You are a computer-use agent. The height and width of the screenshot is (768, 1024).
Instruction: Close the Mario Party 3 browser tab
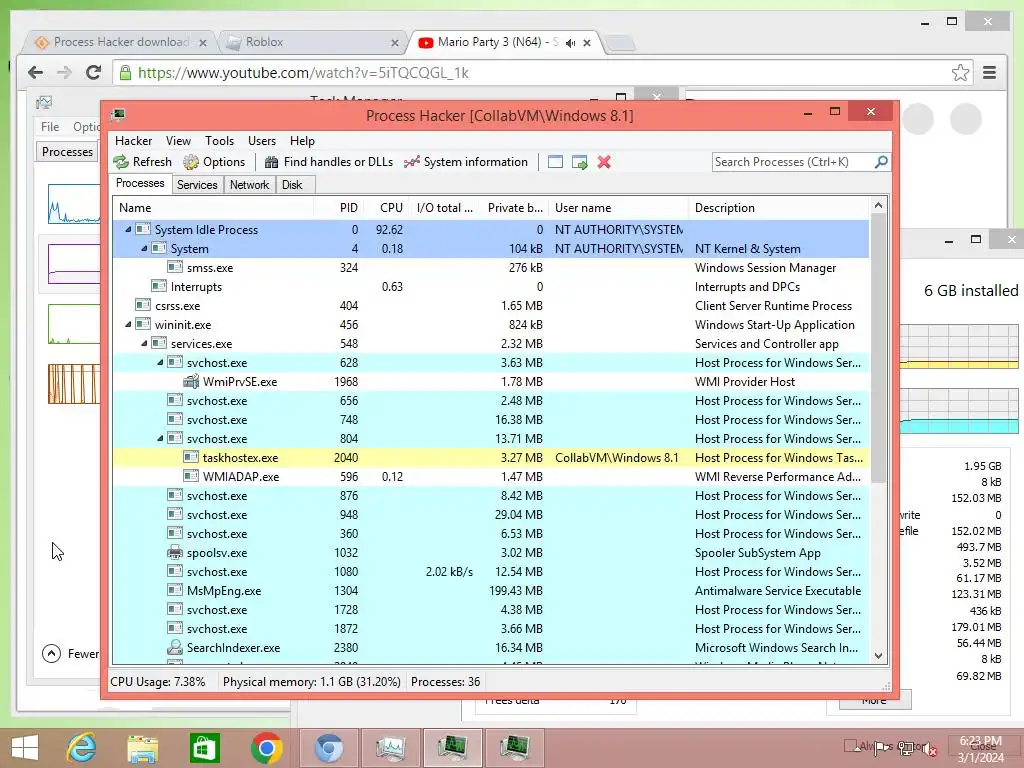[x=586, y=42]
